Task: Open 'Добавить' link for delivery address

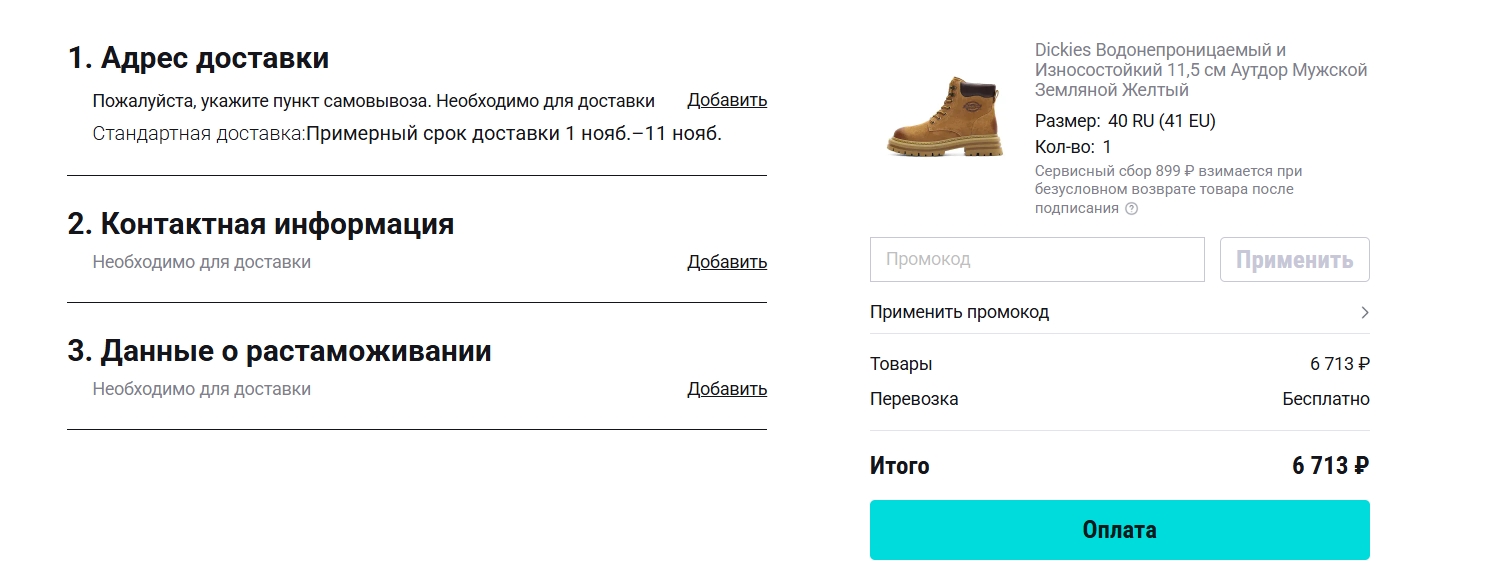Action: point(726,99)
